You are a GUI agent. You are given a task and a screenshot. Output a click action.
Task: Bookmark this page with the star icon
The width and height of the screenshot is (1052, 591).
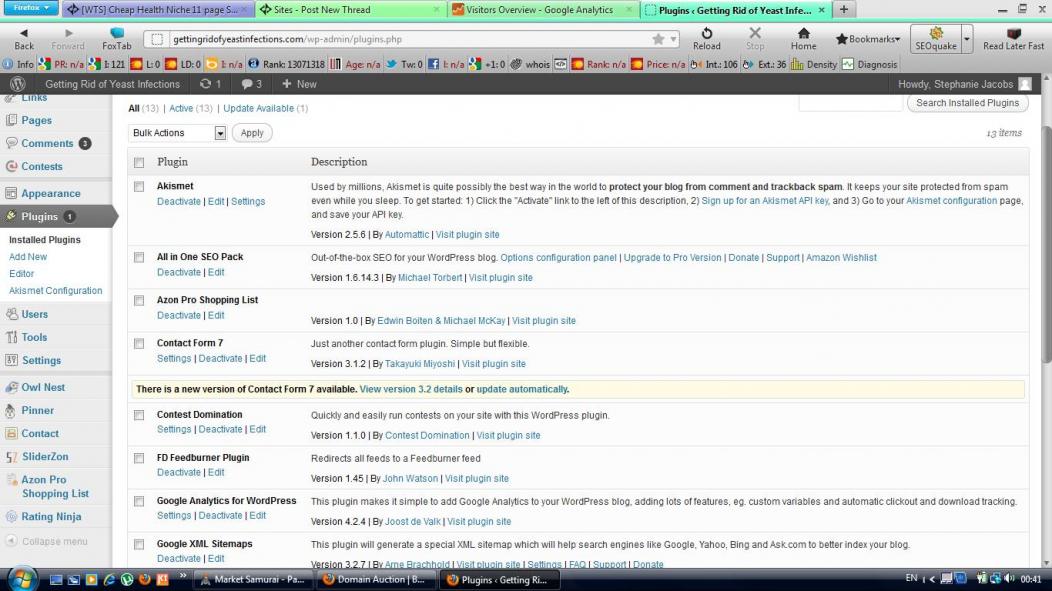click(658, 39)
